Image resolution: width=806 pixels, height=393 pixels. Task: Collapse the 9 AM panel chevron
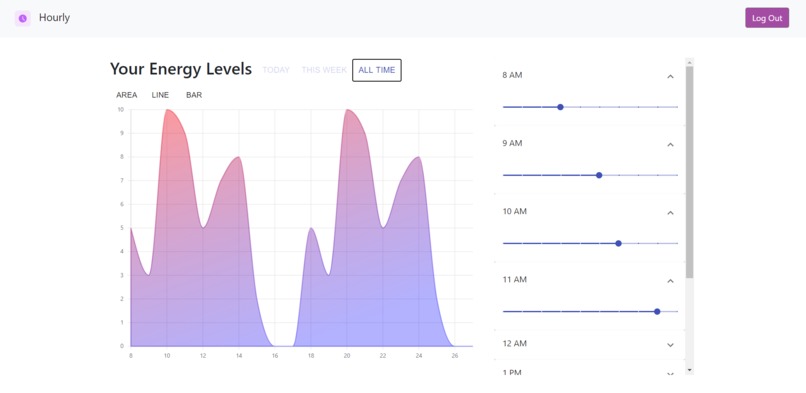click(x=670, y=145)
